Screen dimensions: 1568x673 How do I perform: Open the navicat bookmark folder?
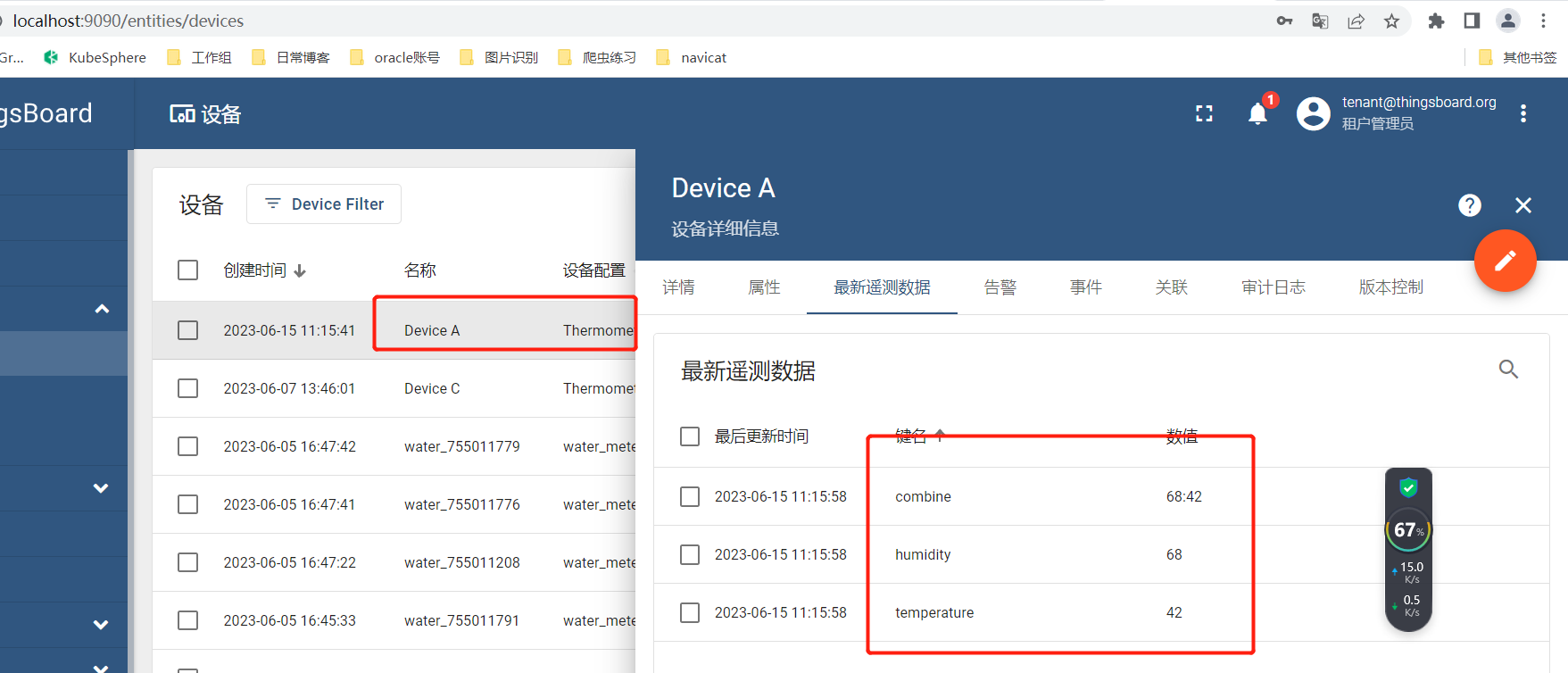click(x=692, y=57)
